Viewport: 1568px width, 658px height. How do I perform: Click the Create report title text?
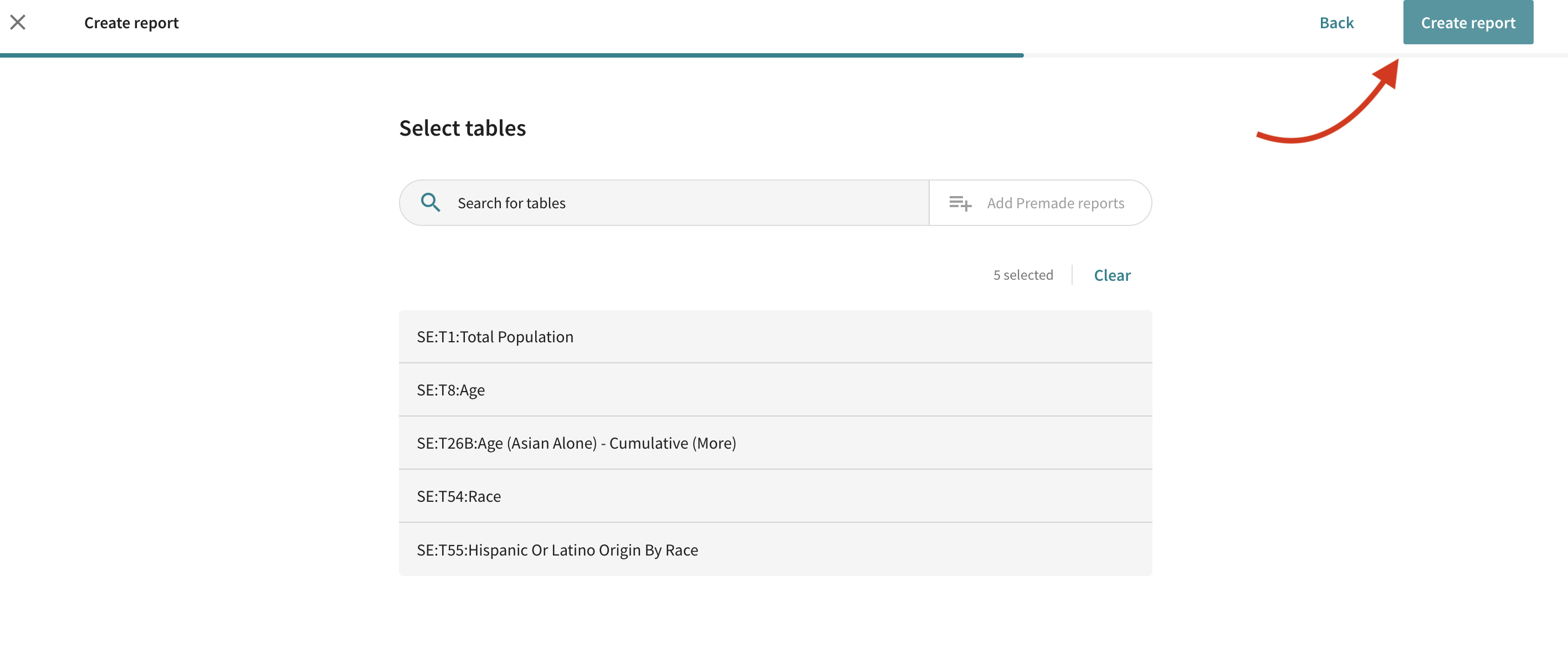(x=131, y=23)
